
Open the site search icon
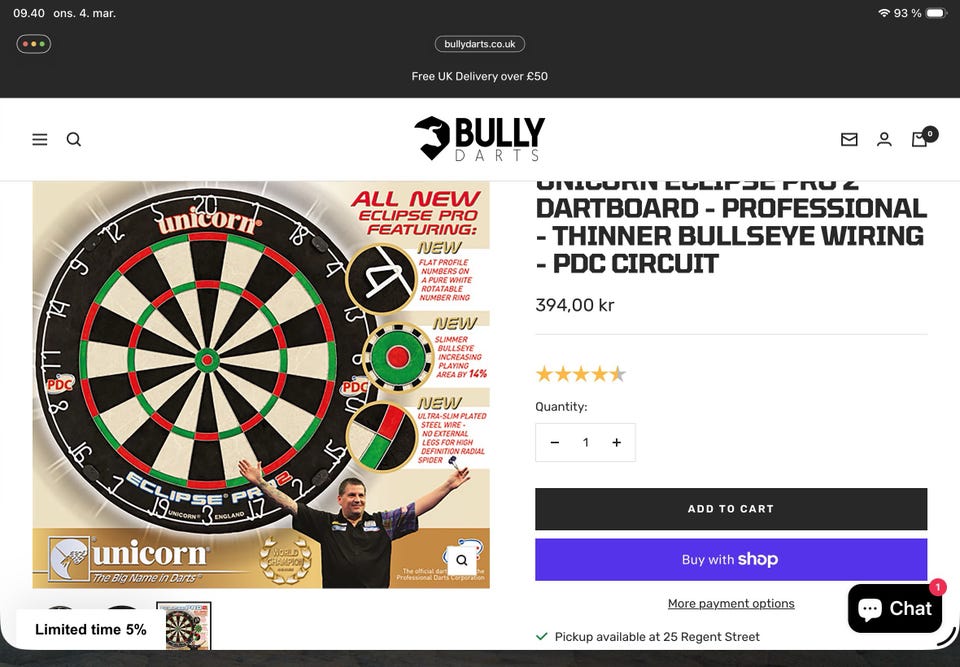click(74, 140)
